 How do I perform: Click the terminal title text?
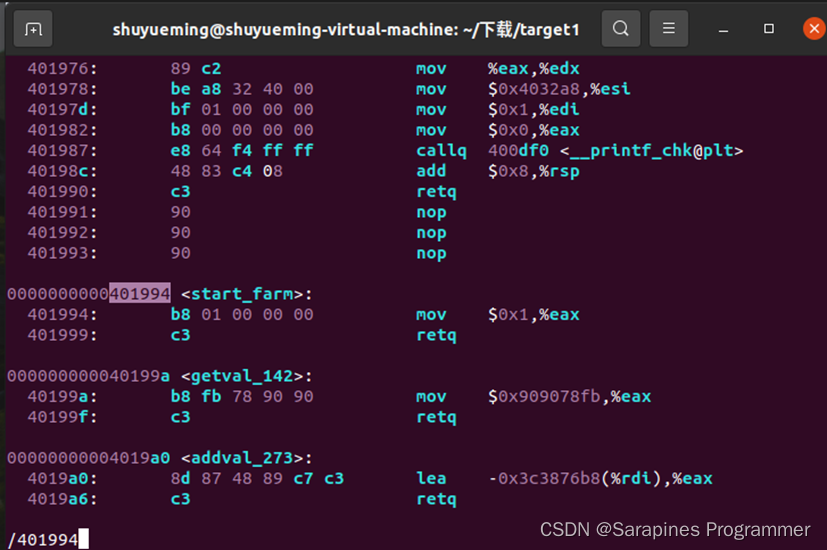pyautogui.click(x=346, y=30)
